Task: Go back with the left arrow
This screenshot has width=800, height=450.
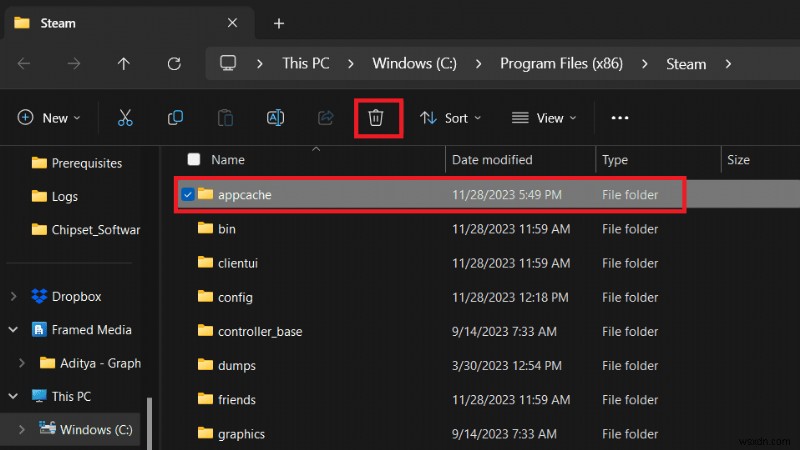Action: coord(24,64)
